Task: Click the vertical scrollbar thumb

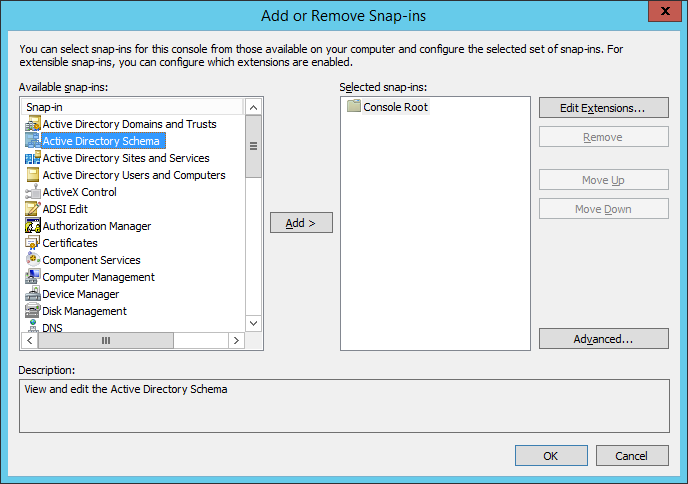Action: 253,146
